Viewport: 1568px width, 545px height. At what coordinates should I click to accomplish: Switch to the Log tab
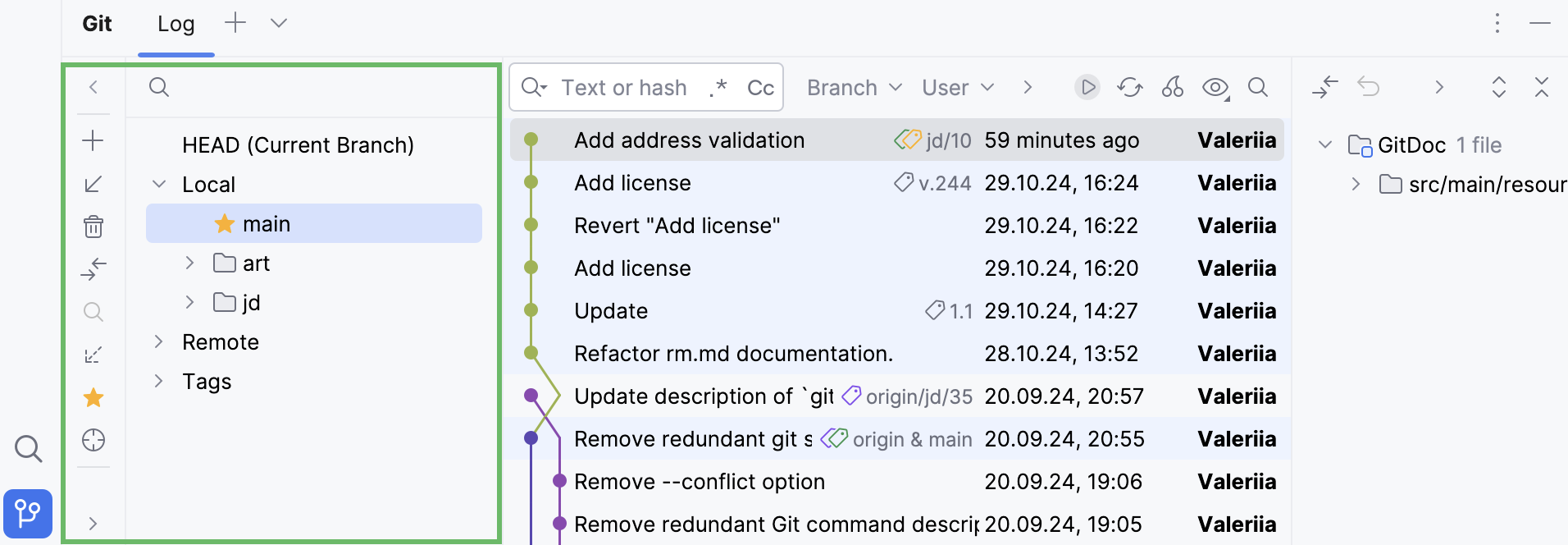pyautogui.click(x=176, y=25)
